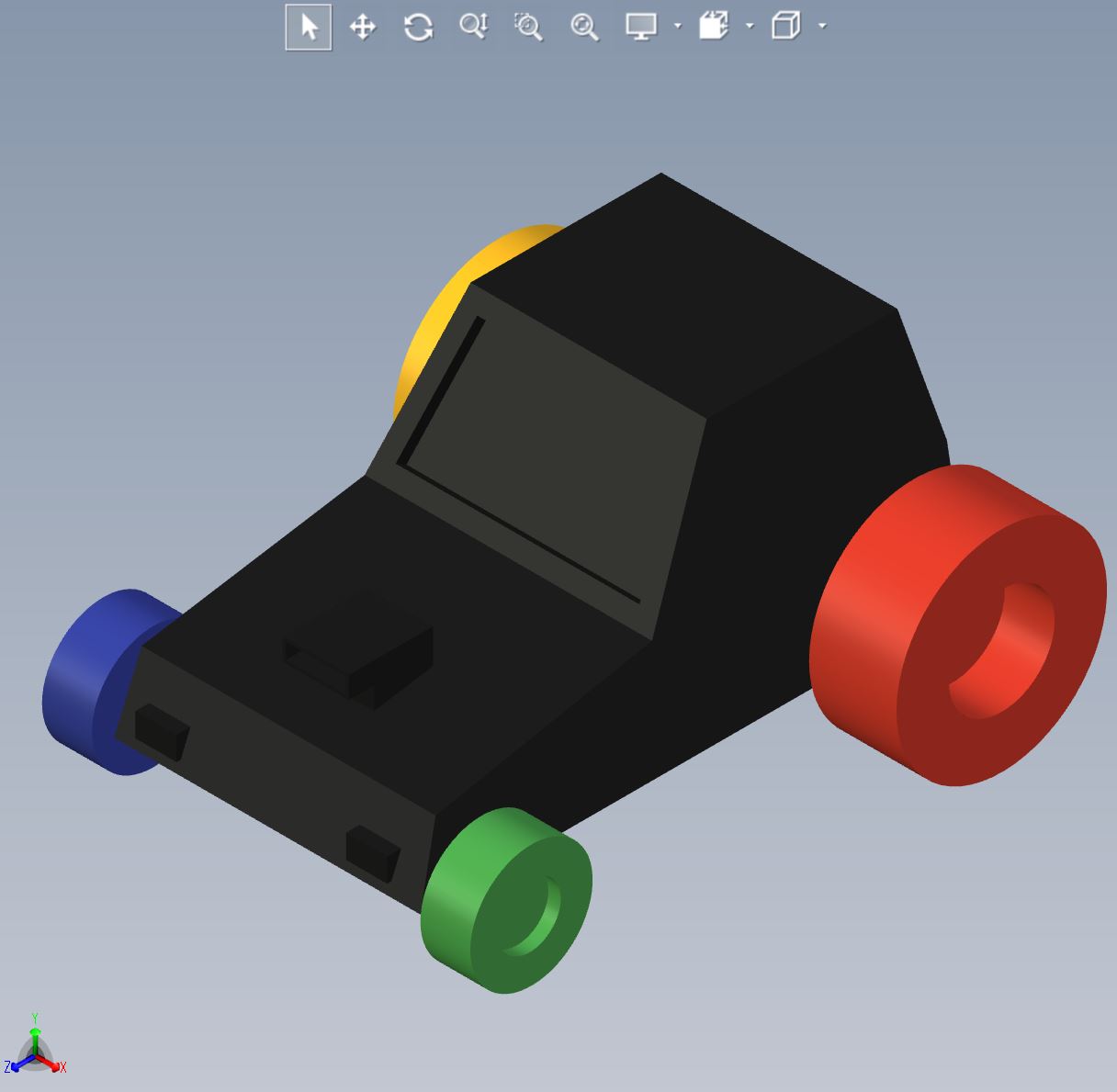The height and width of the screenshot is (1092, 1117).
Task: Select the green front wheel
Action: [x=506, y=900]
